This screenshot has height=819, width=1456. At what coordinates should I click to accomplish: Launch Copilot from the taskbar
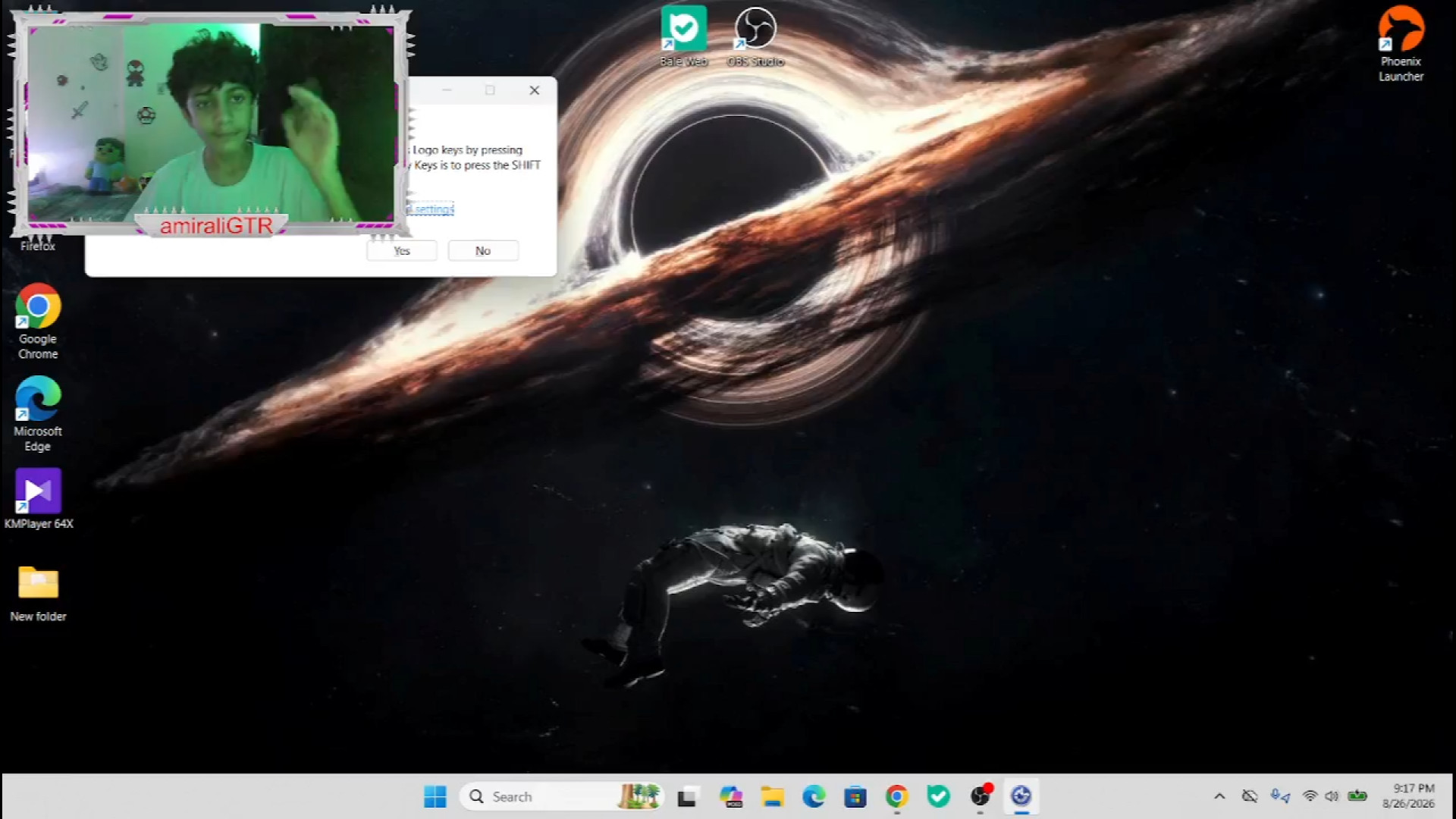point(731,796)
